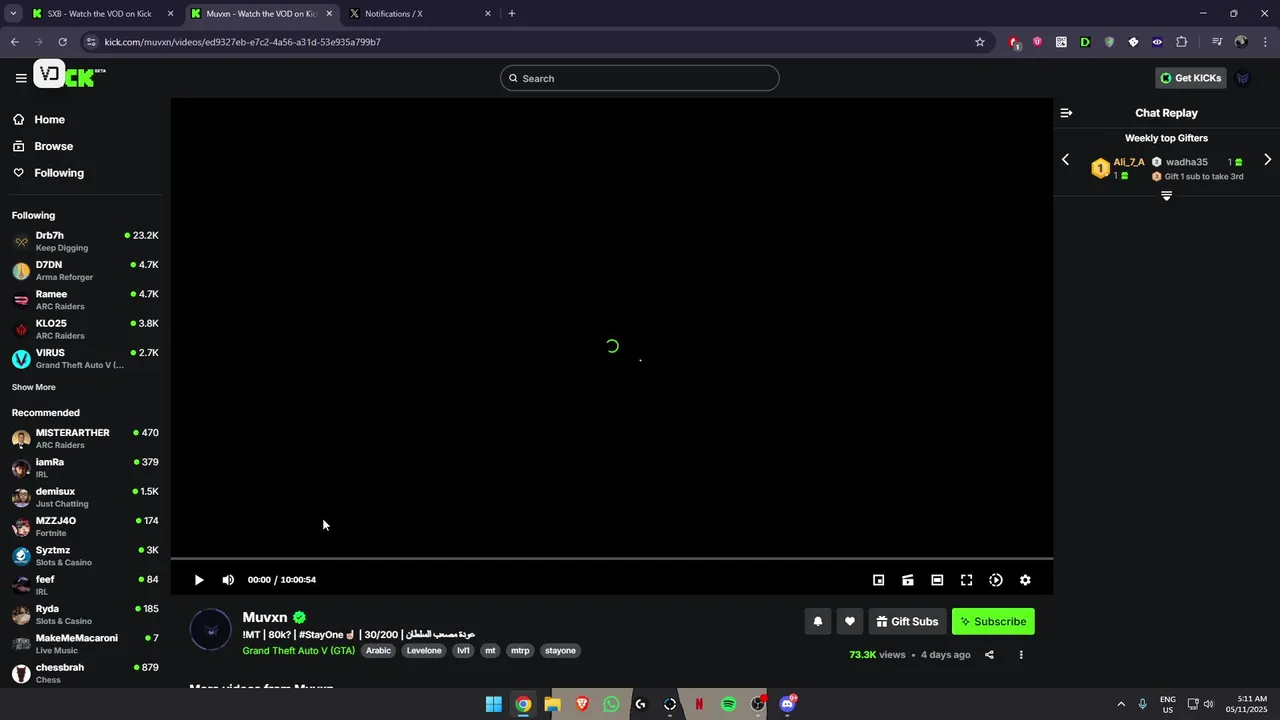Screen dimensions: 1280x720
Task: Show previous weekly top gifter
Action: pyautogui.click(x=1065, y=160)
